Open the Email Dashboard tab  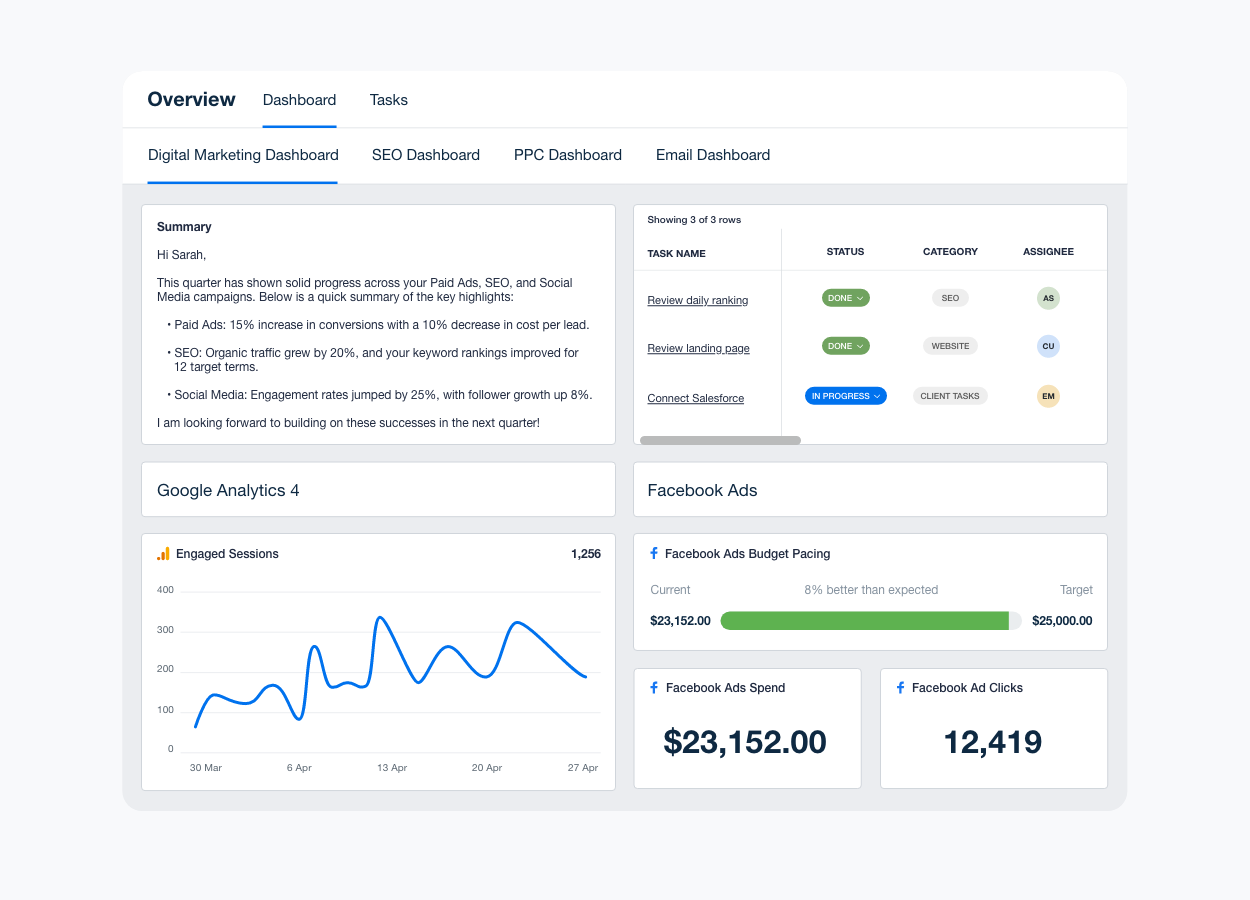[x=713, y=155]
